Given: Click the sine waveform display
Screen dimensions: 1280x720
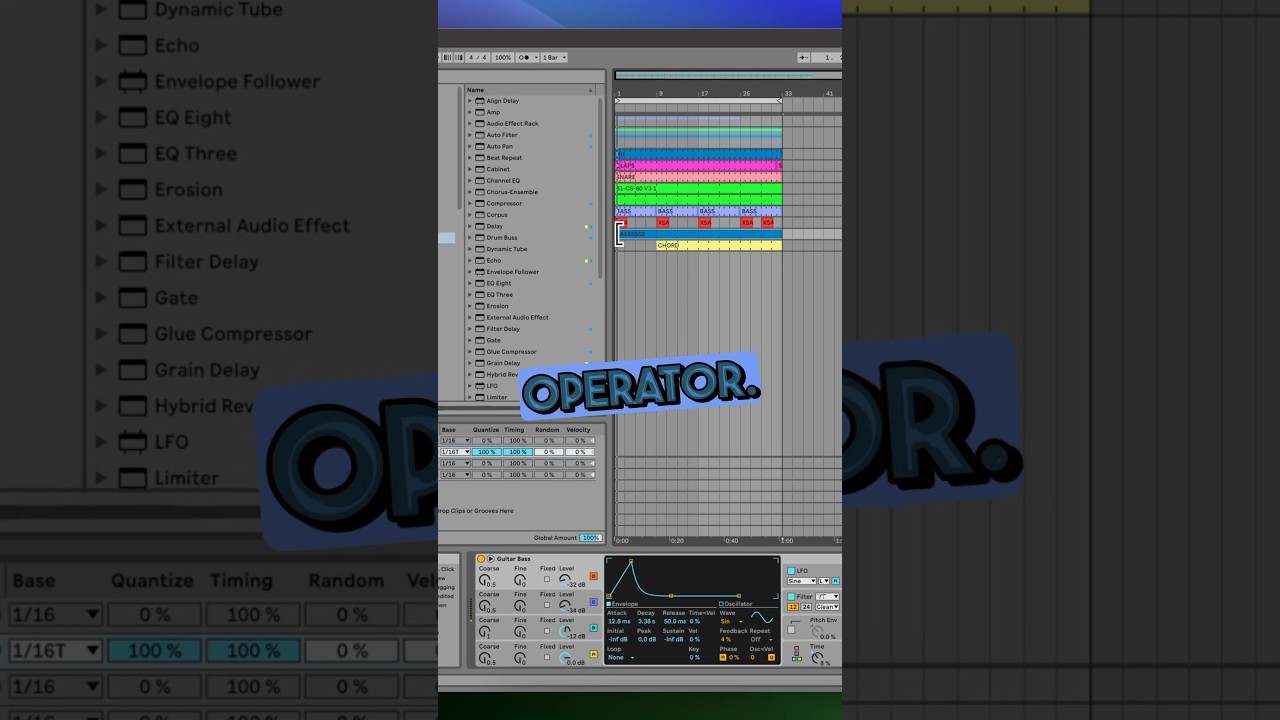Looking at the screenshot, I should [762, 617].
